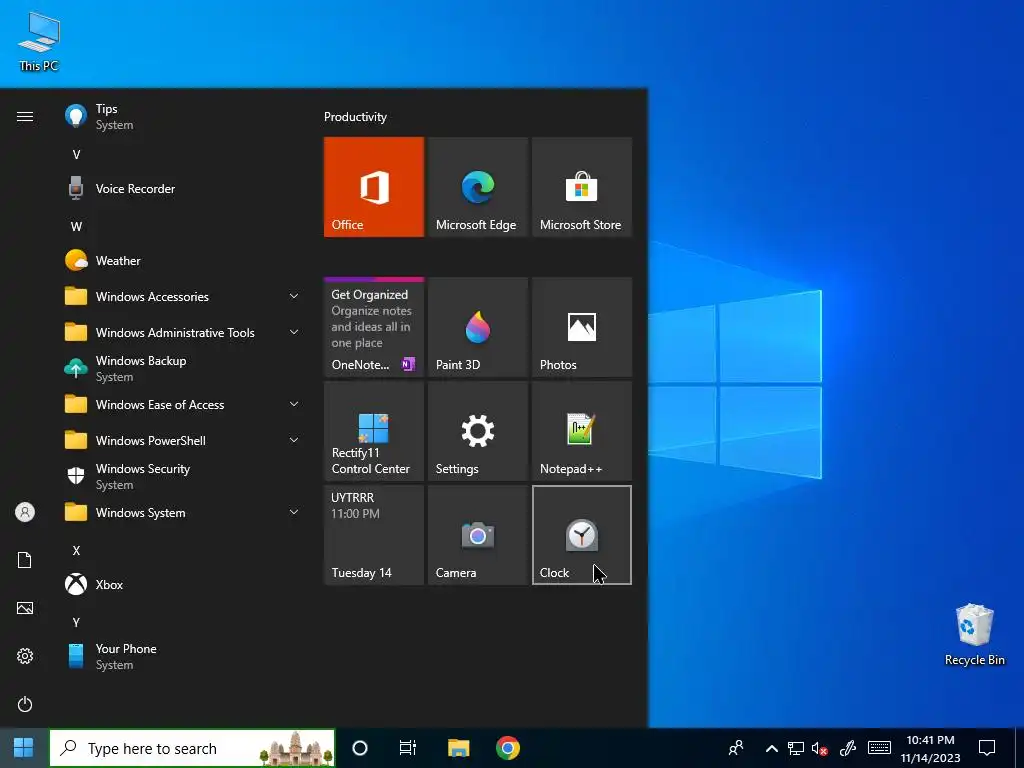Open Windows Security app
This screenshot has width=1024, height=768.
[x=183, y=477]
